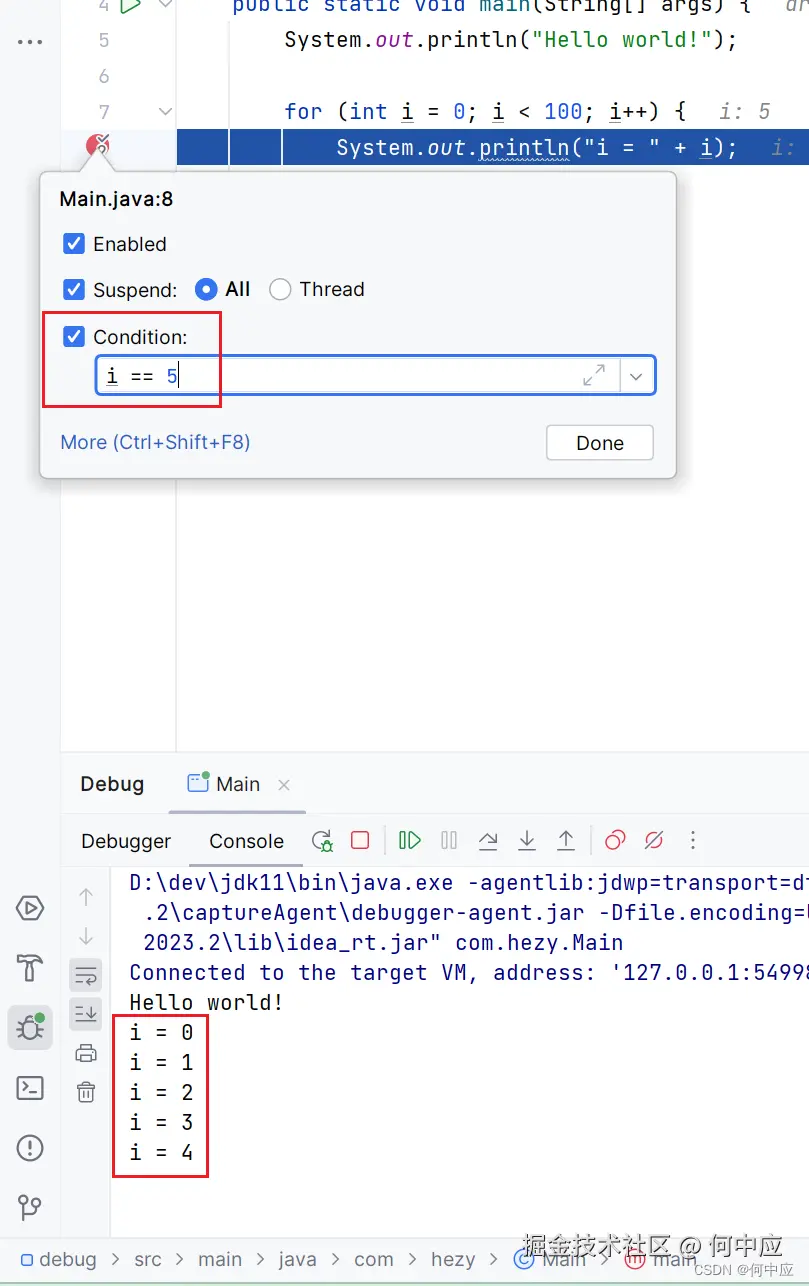809x1286 pixels.
Task: Pause the running program
Action: (449, 841)
